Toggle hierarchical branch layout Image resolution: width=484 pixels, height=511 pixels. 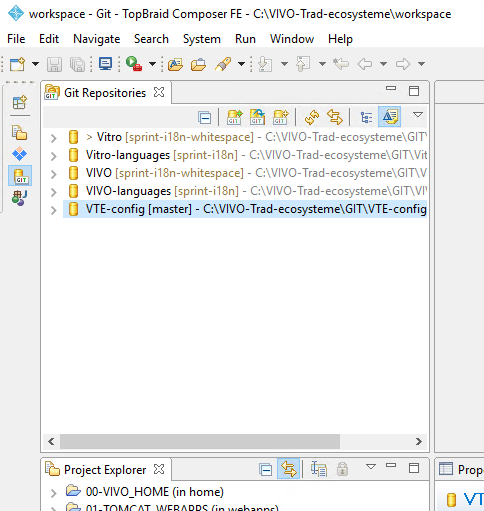tap(366, 117)
